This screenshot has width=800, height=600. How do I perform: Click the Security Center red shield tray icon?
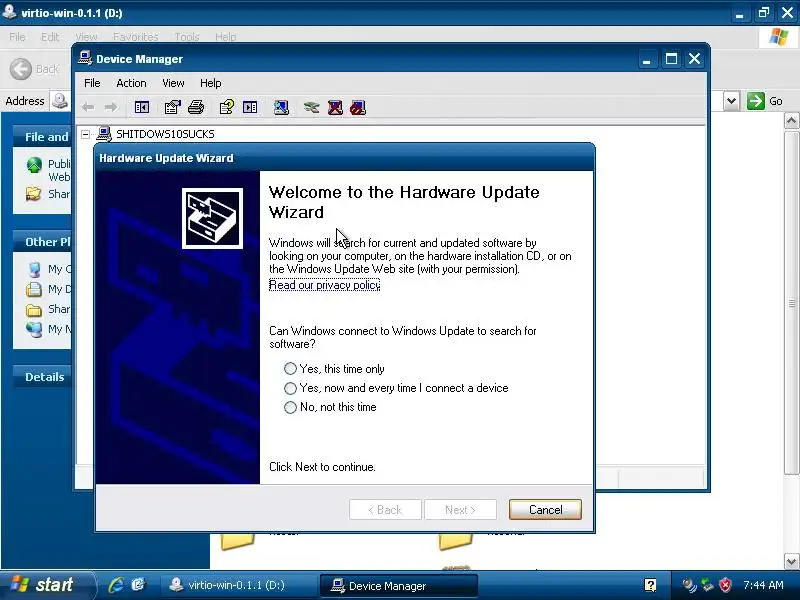point(725,585)
